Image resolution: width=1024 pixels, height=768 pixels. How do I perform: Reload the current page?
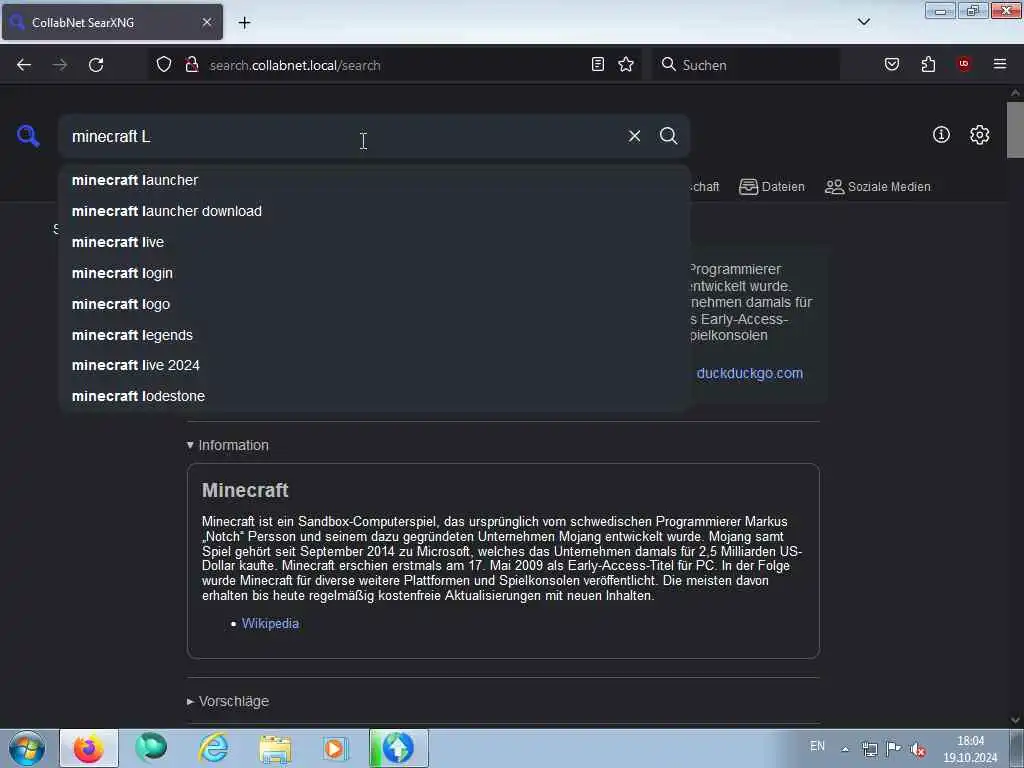coord(96,65)
